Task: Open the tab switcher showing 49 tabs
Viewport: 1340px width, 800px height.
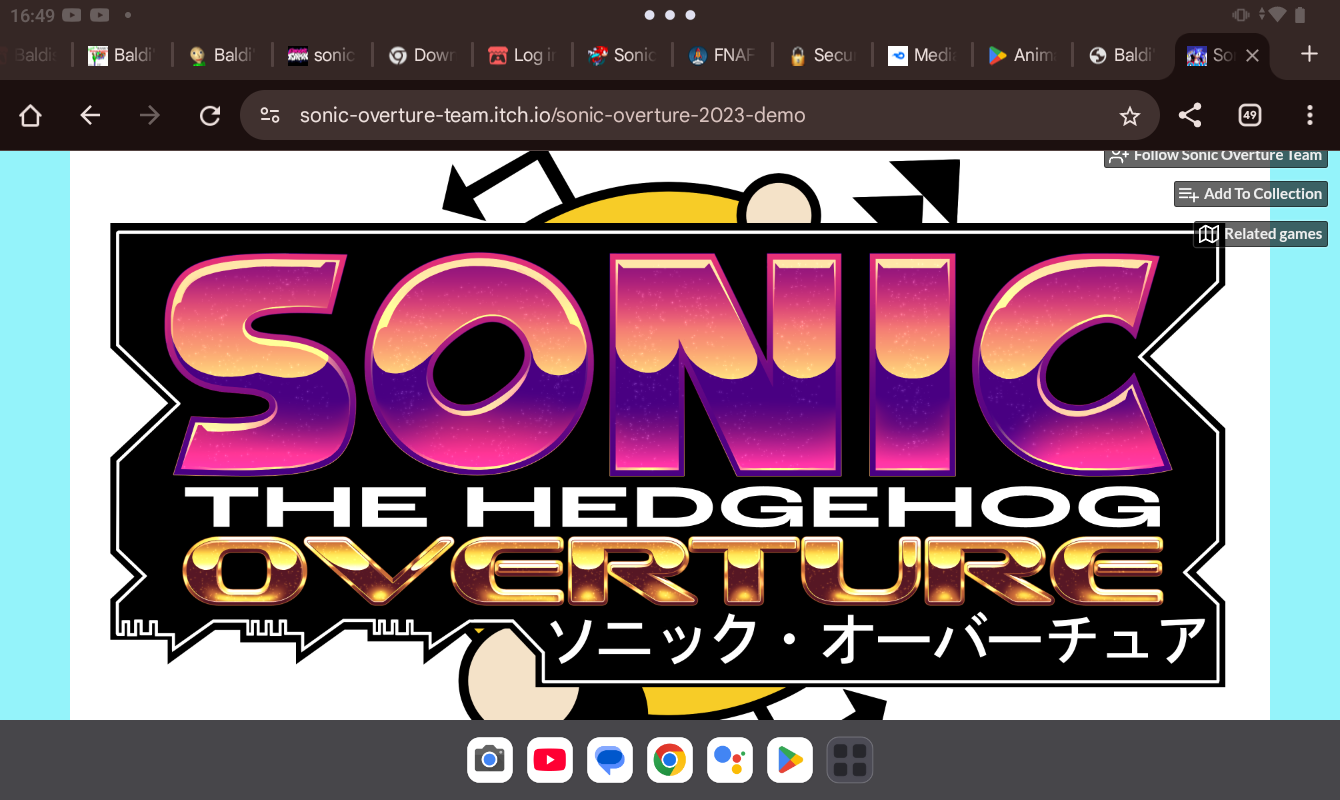Action: point(1250,116)
